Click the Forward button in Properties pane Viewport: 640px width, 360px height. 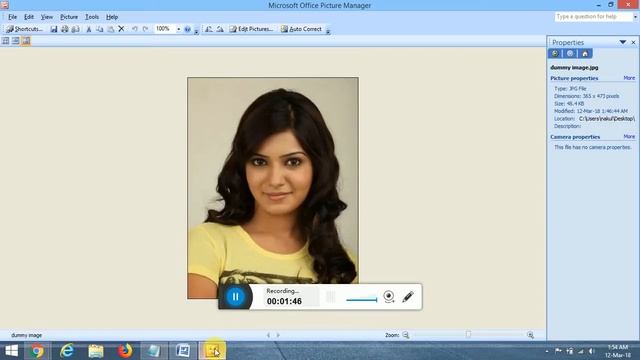570,53
